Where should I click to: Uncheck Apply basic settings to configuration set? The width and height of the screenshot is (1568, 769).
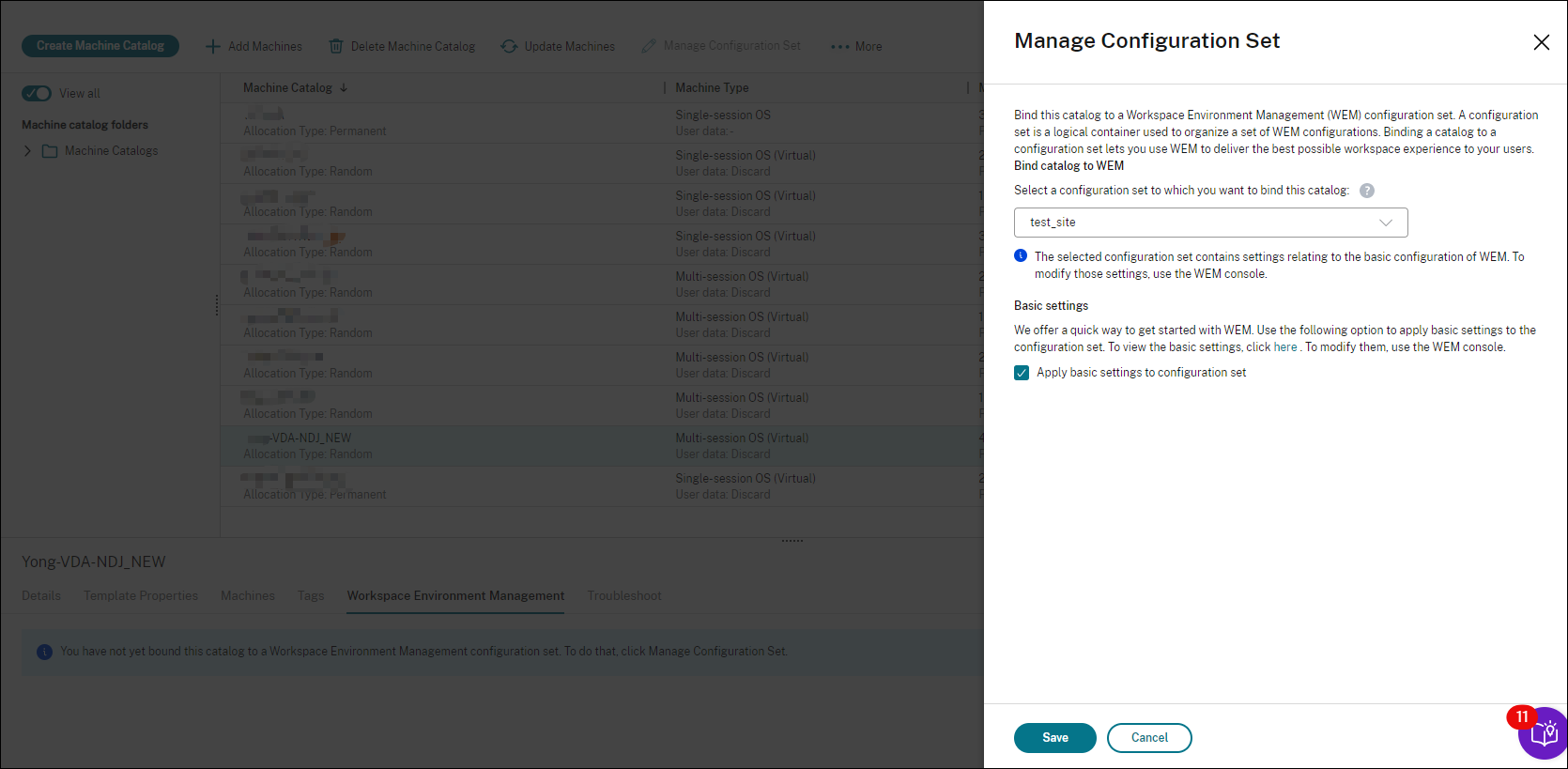1022,373
